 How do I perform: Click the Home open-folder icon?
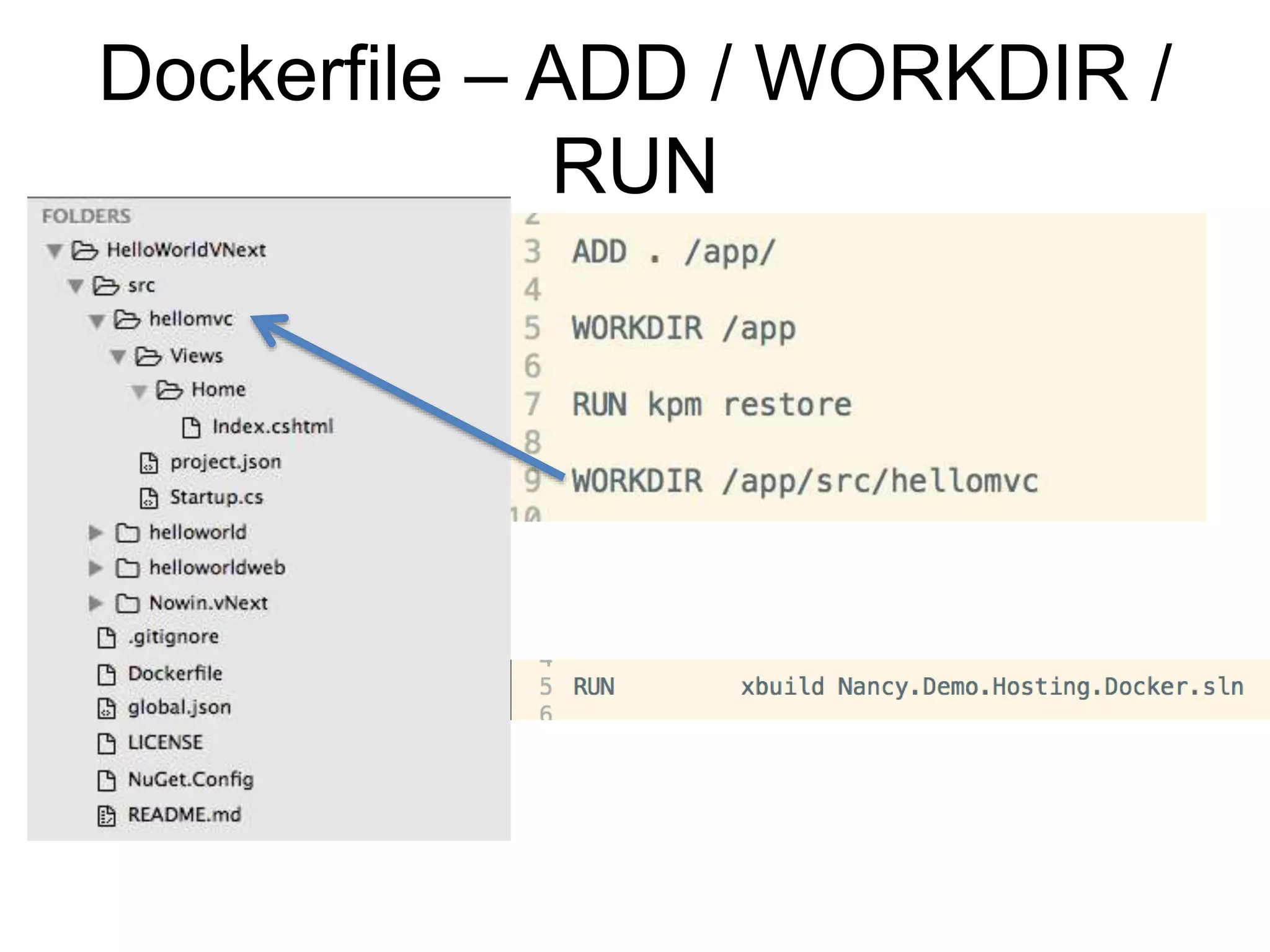[169, 390]
